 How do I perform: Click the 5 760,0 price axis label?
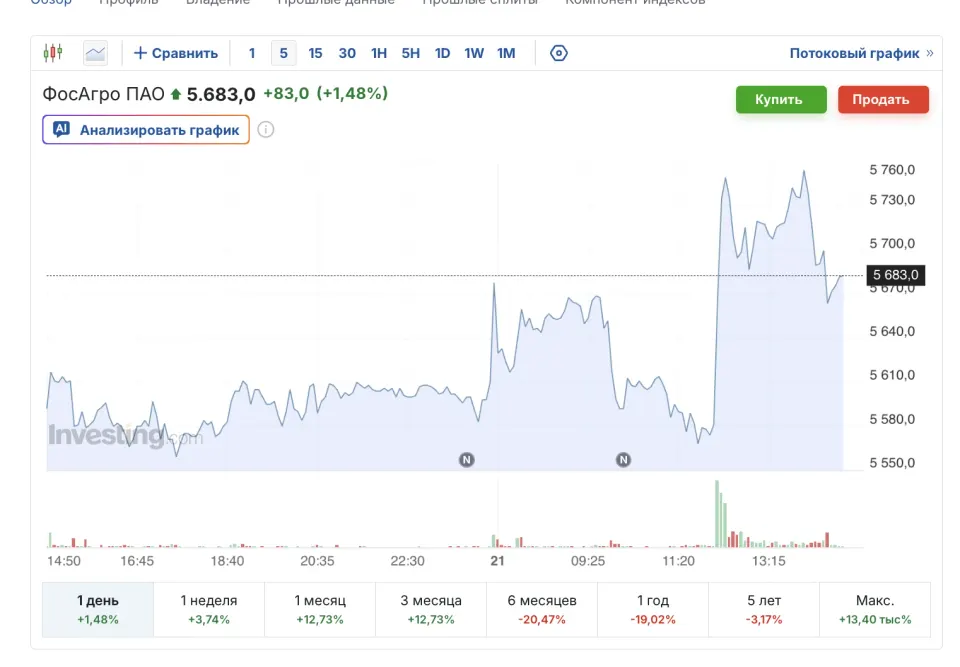[892, 170]
